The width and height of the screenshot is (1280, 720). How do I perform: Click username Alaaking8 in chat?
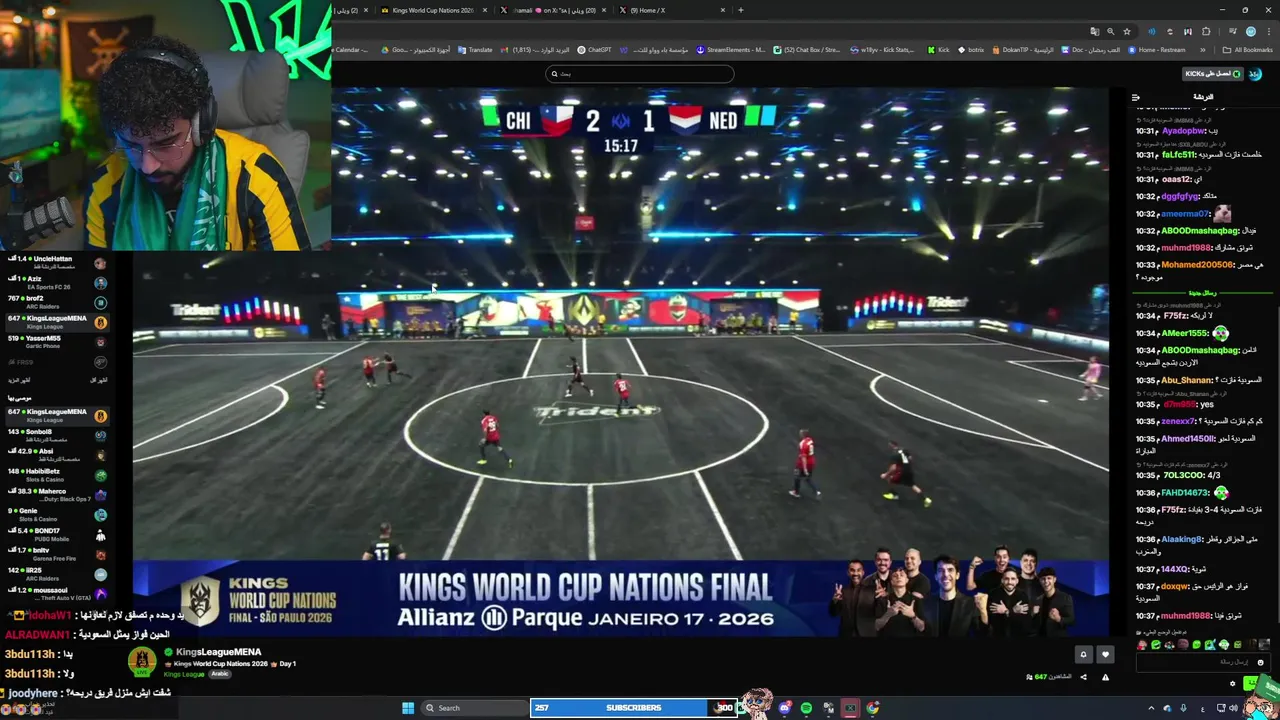pos(1181,539)
